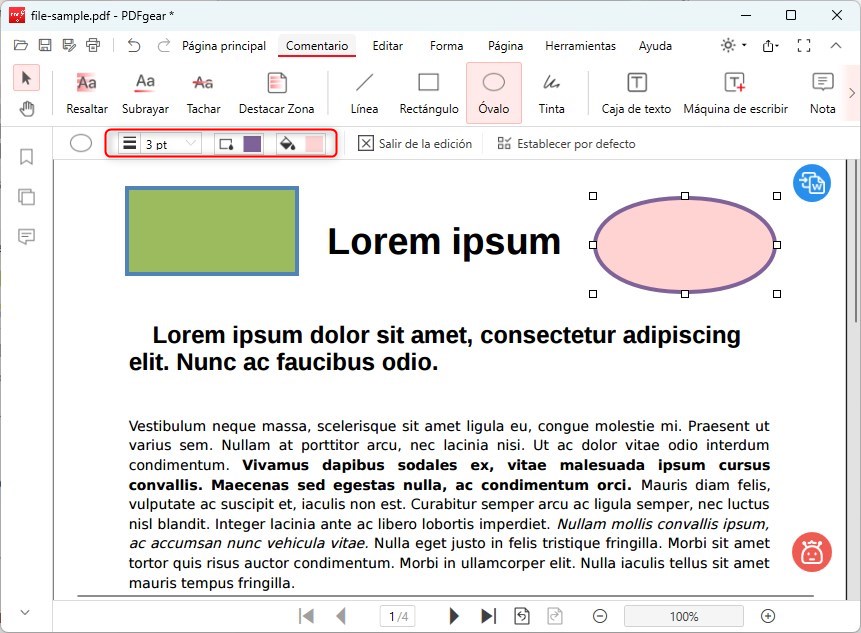Switch to the Editar tab
Image resolution: width=861 pixels, height=633 pixels.
387,46
